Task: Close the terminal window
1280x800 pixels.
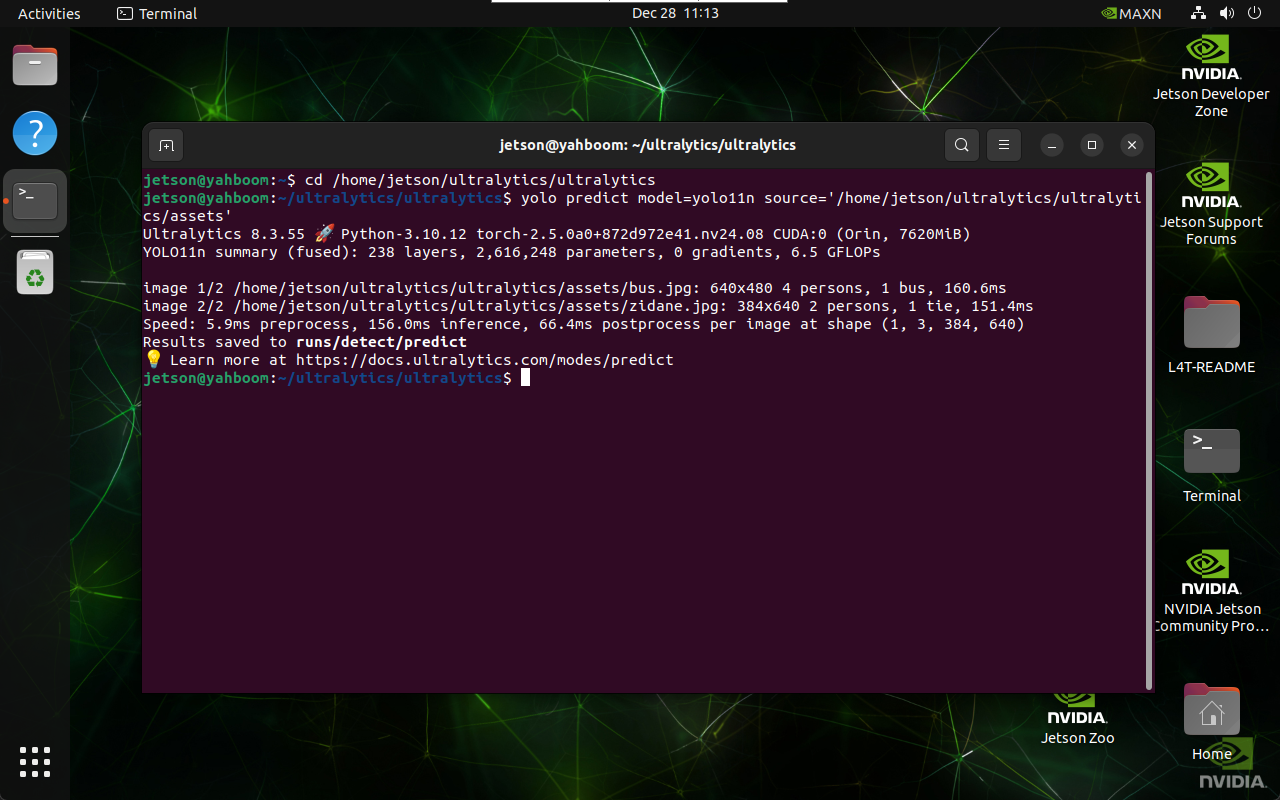Action: click(1131, 145)
